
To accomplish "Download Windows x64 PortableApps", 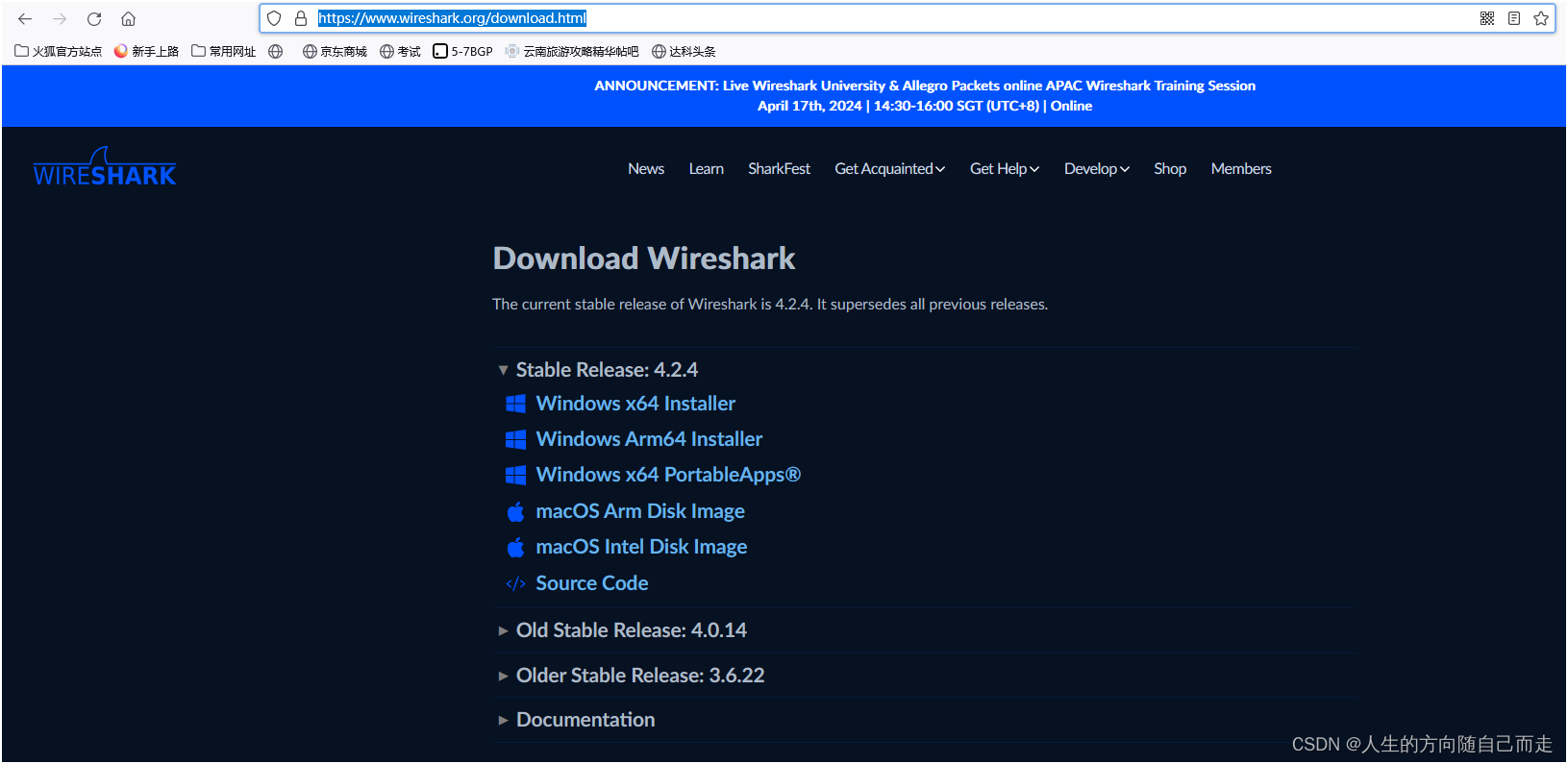I will (668, 475).
